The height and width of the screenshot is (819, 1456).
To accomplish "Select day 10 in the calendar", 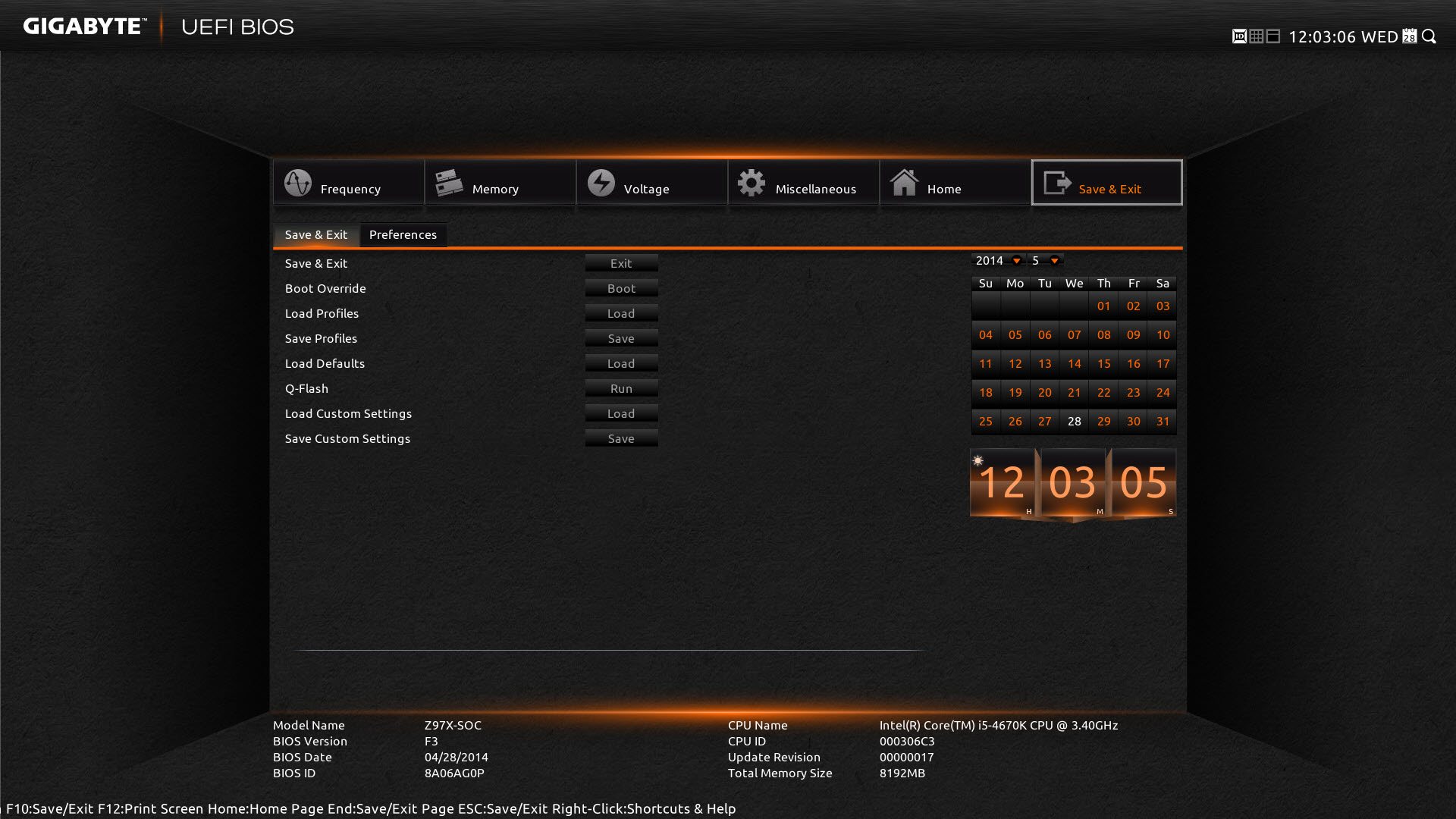I will coord(1163,335).
